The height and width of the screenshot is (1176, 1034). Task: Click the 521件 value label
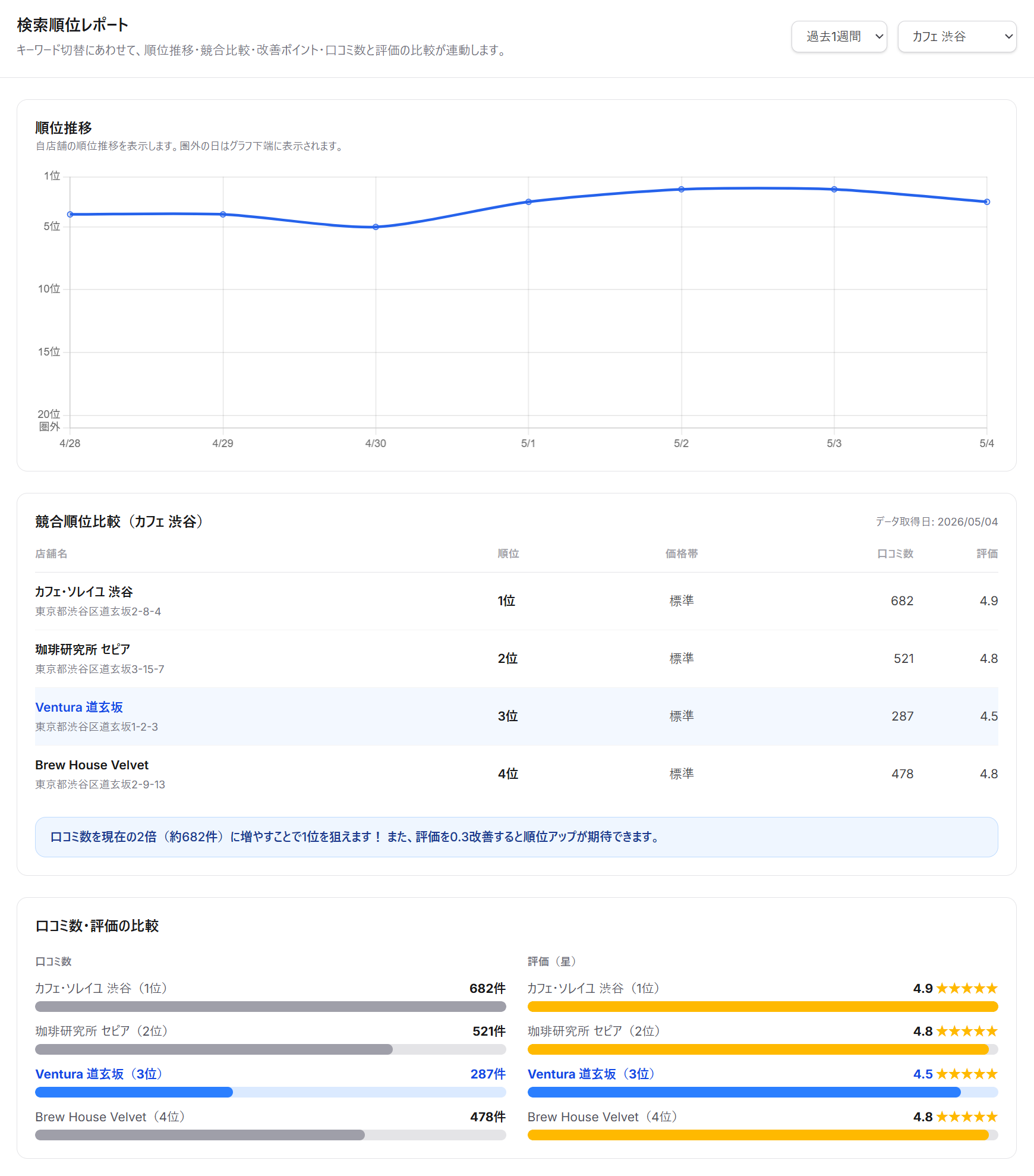(489, 1032)
